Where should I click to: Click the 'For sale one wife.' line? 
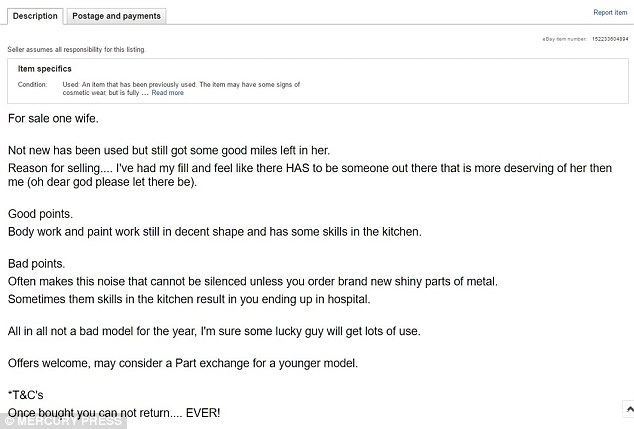[x=53, y=118]
